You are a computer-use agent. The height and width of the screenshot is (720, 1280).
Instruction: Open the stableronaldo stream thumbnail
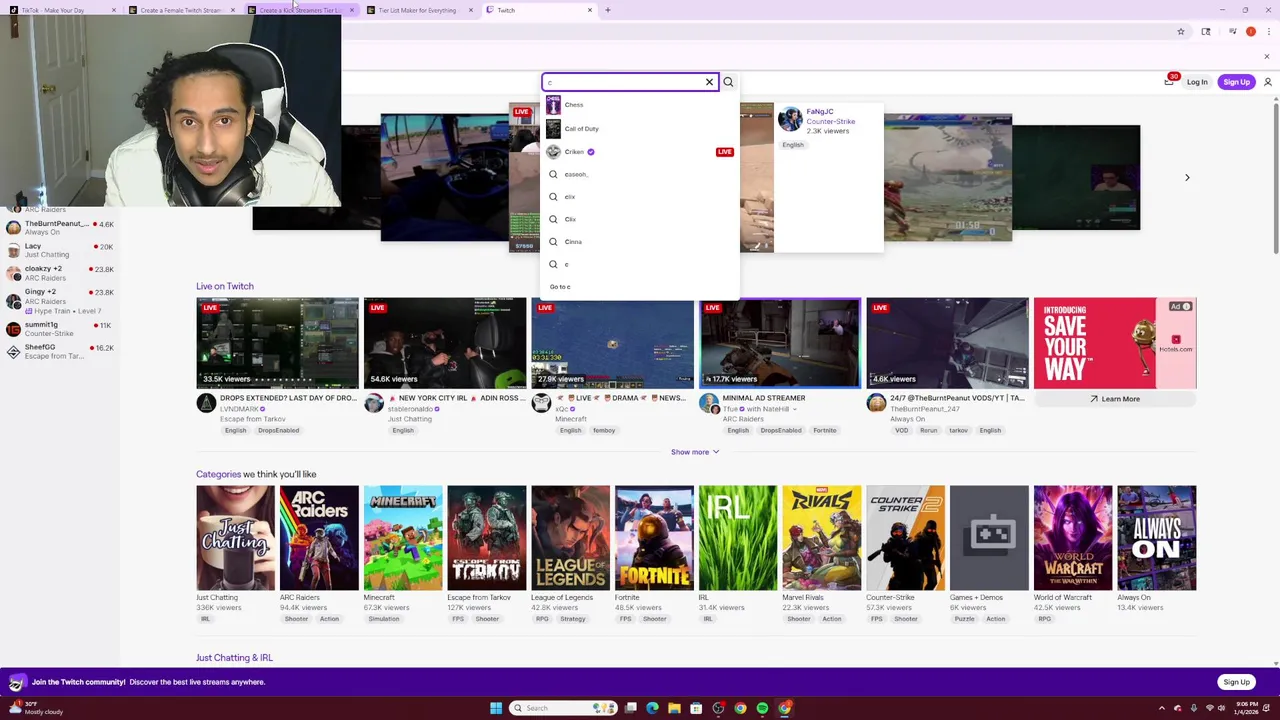tap(445, 343)
